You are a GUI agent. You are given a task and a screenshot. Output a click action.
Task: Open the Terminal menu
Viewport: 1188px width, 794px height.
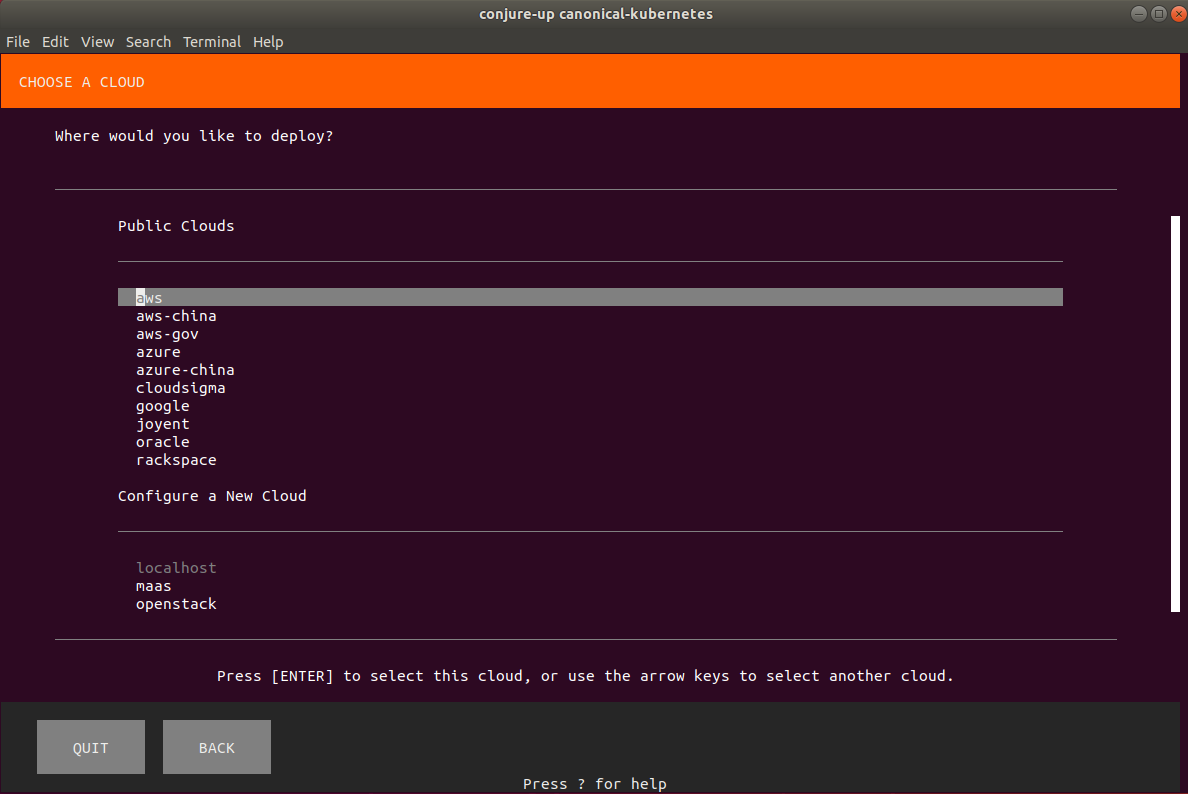[211, 42]
